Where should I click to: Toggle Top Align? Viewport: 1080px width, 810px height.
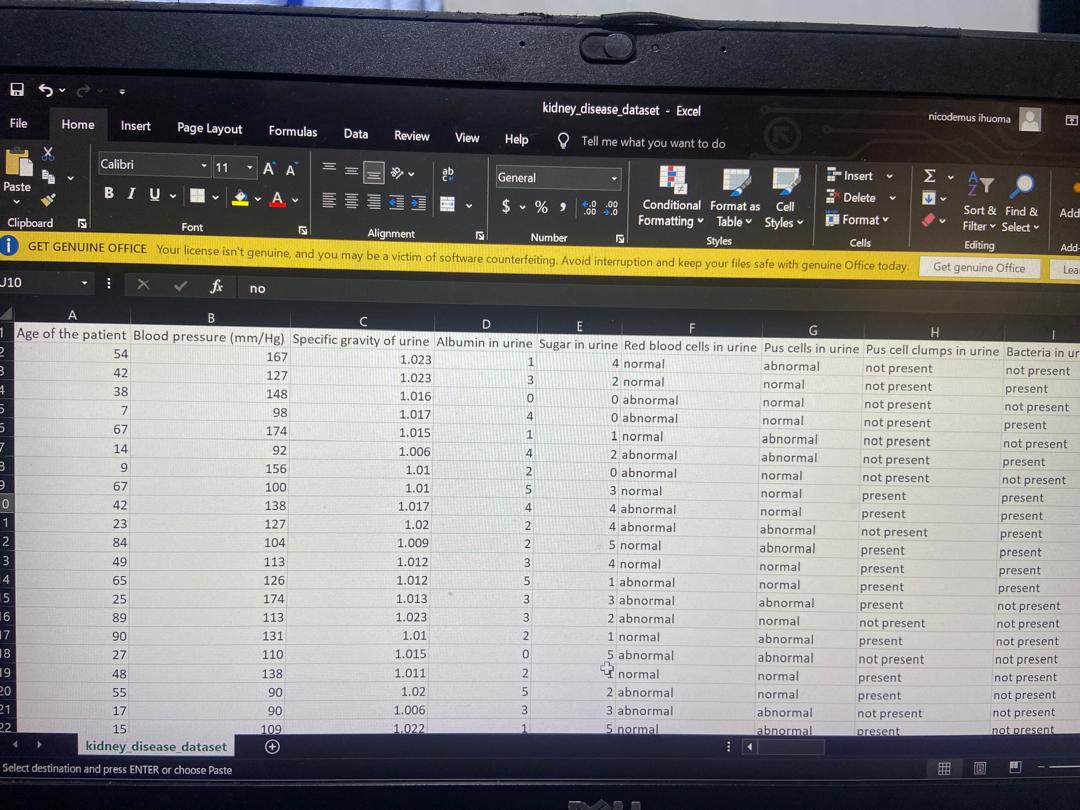[329, 168]
